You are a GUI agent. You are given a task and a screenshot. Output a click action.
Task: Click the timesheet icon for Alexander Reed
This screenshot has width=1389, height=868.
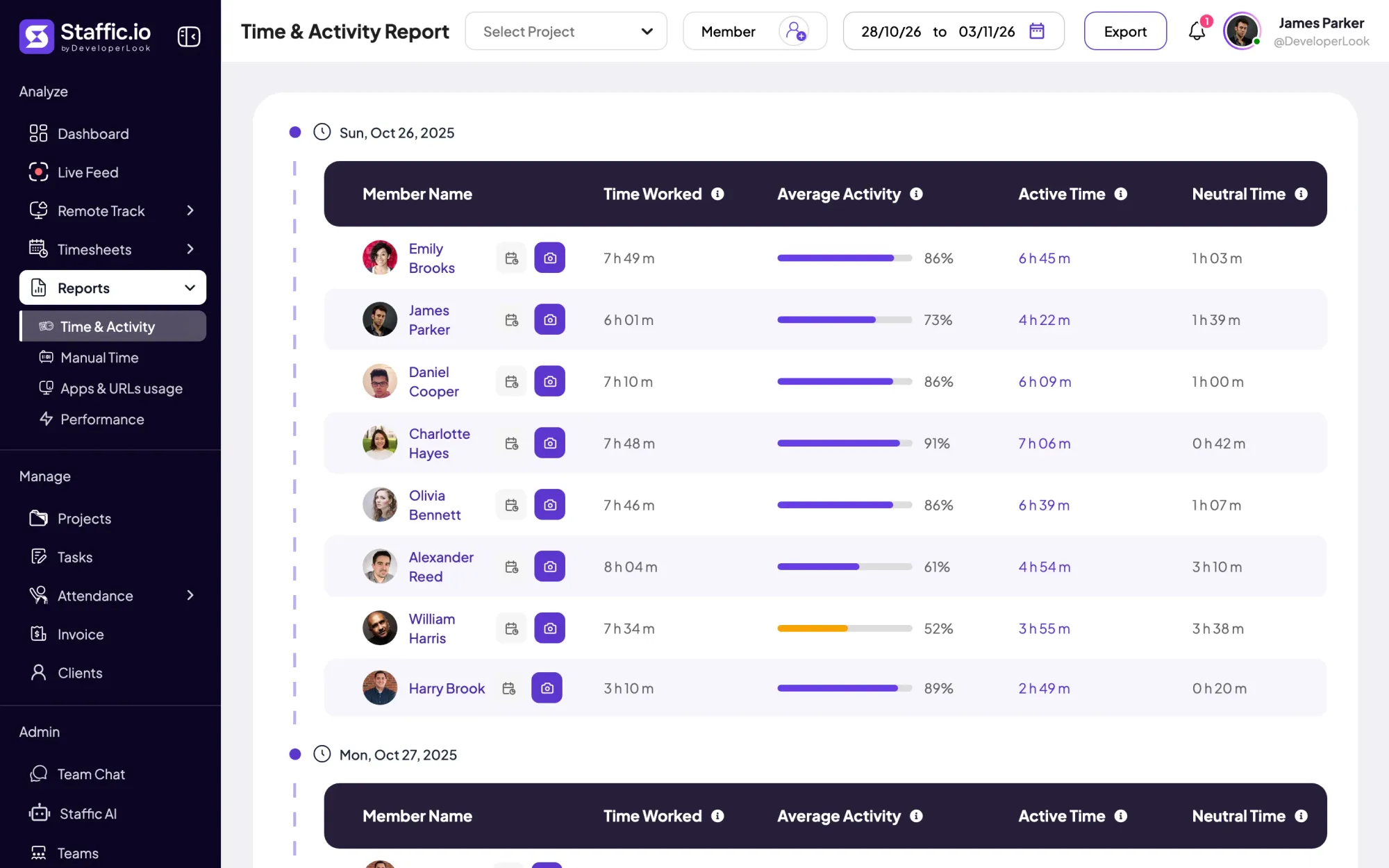coord(511,567)
